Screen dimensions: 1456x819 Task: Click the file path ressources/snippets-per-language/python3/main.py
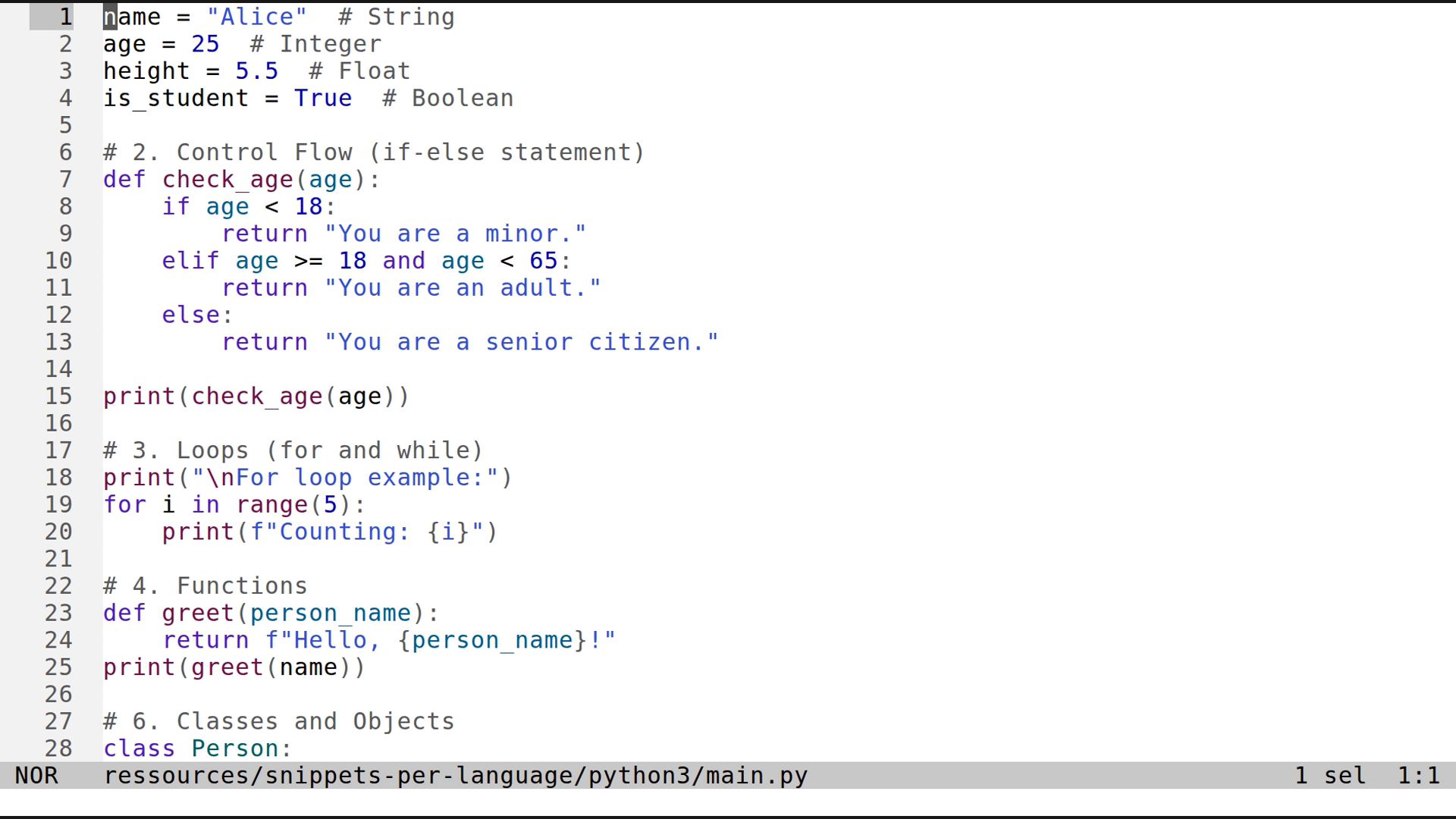pyautogui.click(x=455, y=776)
